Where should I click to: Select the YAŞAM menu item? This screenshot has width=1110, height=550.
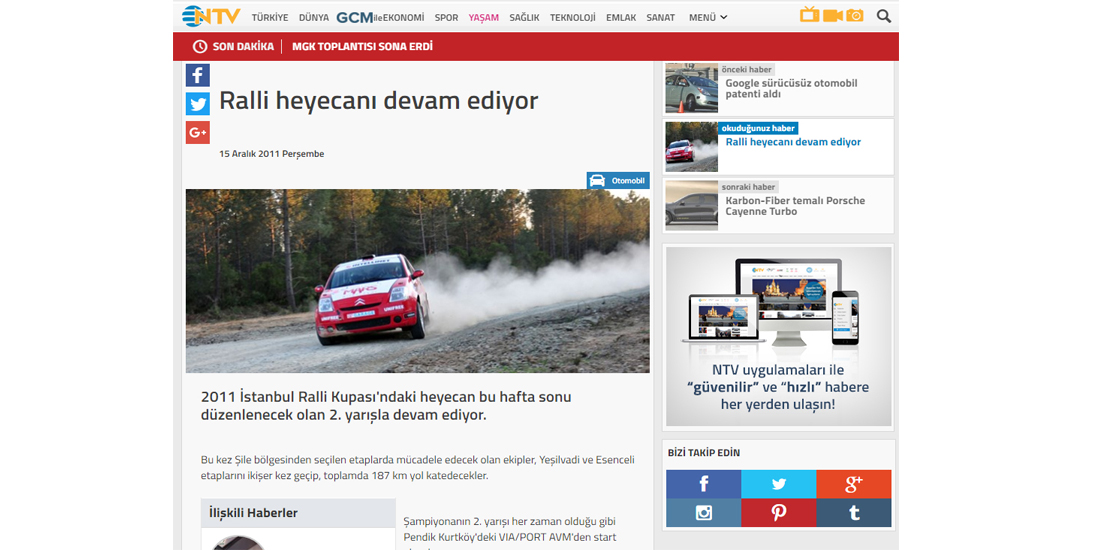tap(483, 17)
